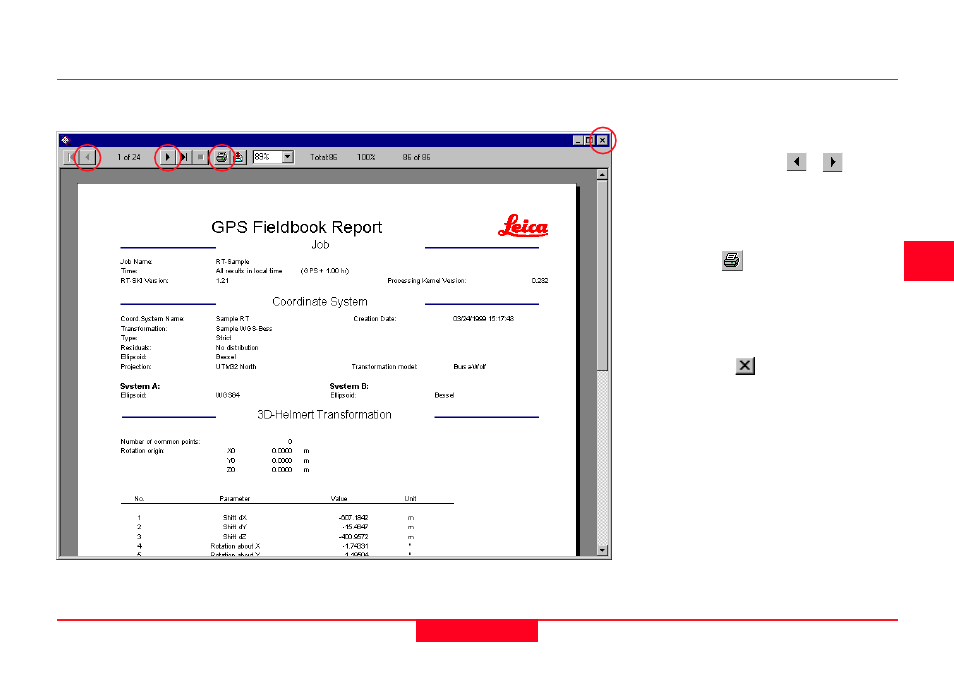Click the 'Number of common points:' label
Image resolution: width=954 pixels, height=673 pixels.
[160, 442]
